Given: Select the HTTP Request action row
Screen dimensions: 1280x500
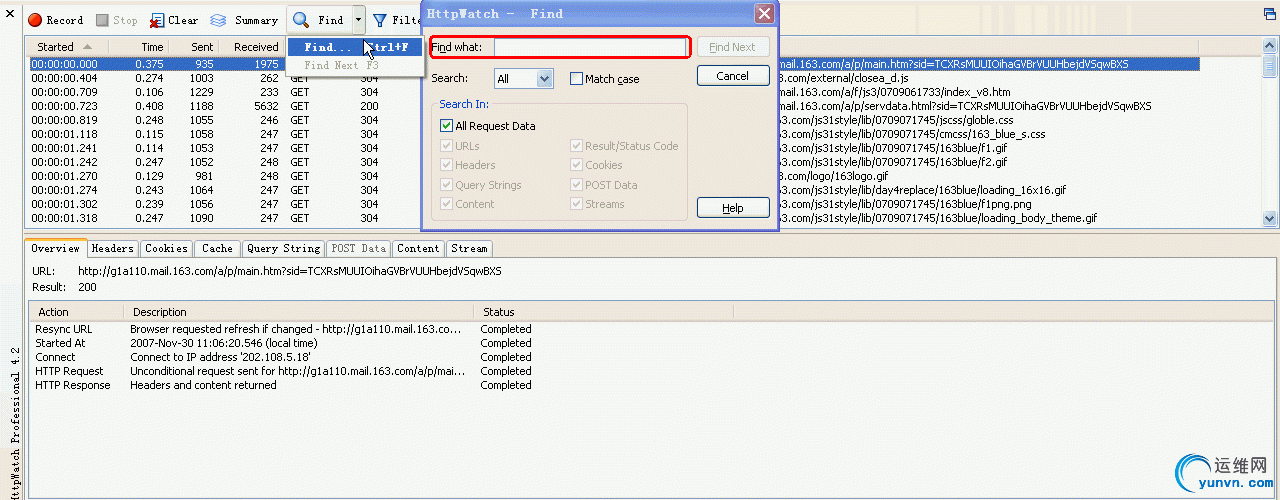Looking at the screenshot, I should pyautogui.click(x=652, y=371).
